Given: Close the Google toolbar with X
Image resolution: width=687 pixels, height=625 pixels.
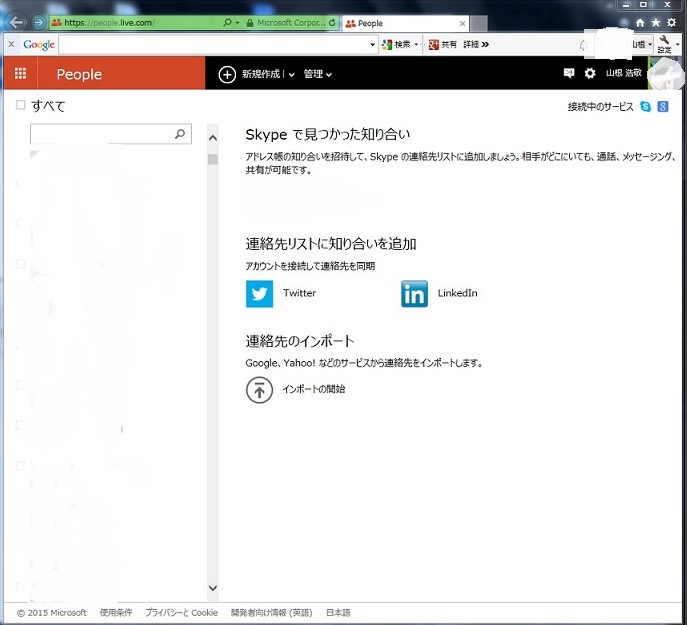Looking at the screenshot, I should 11,44.
